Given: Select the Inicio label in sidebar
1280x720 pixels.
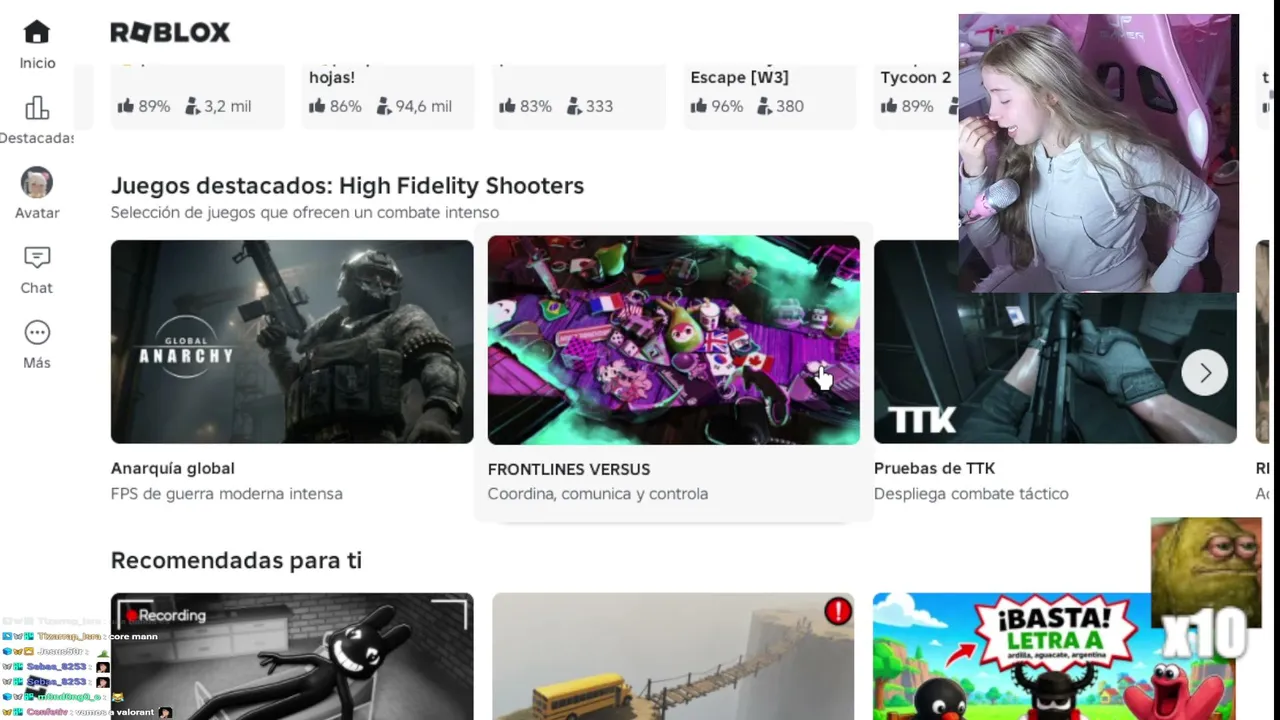Looking at the screenshot, I should 37,63.
